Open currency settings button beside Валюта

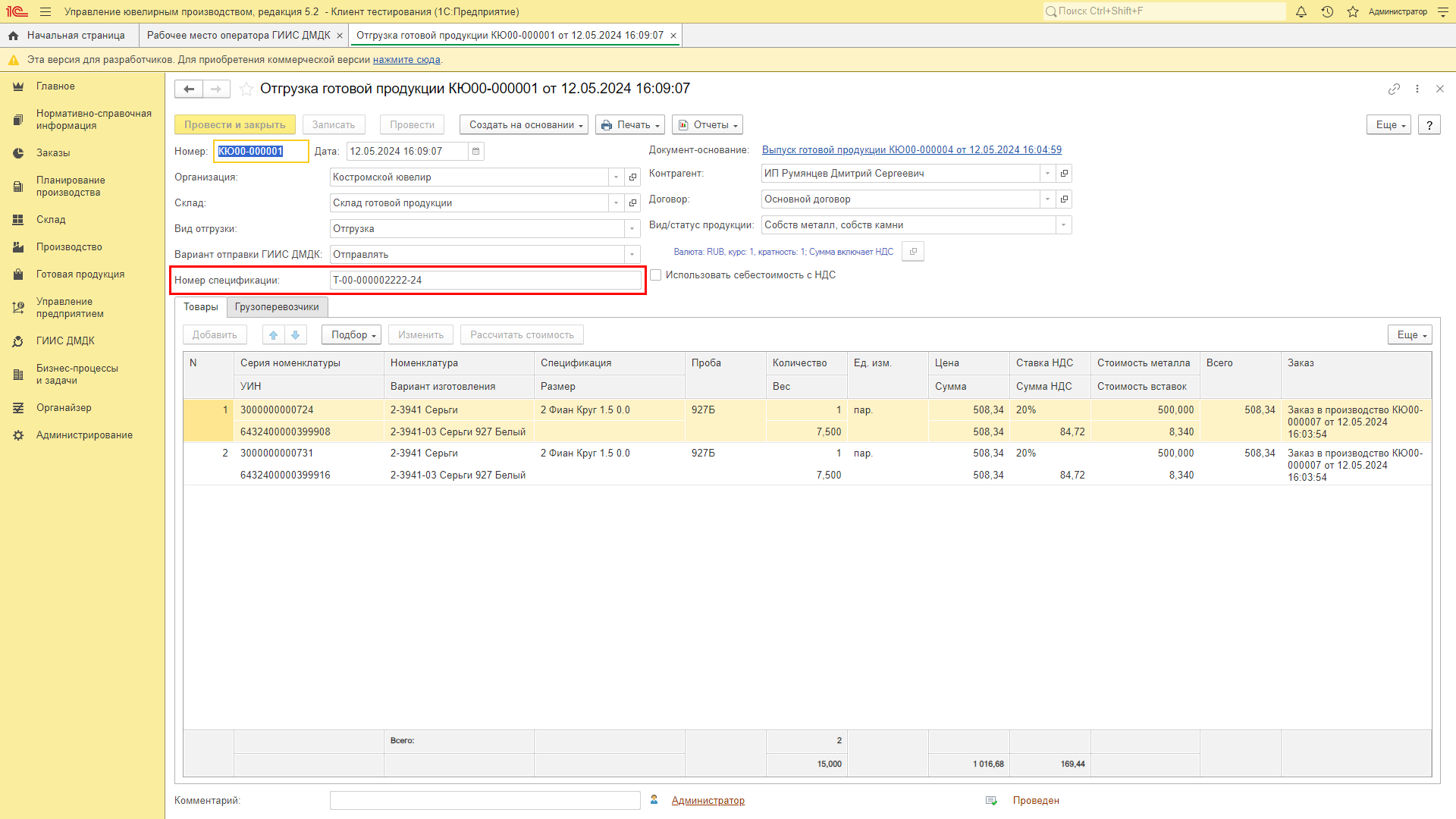913,251
